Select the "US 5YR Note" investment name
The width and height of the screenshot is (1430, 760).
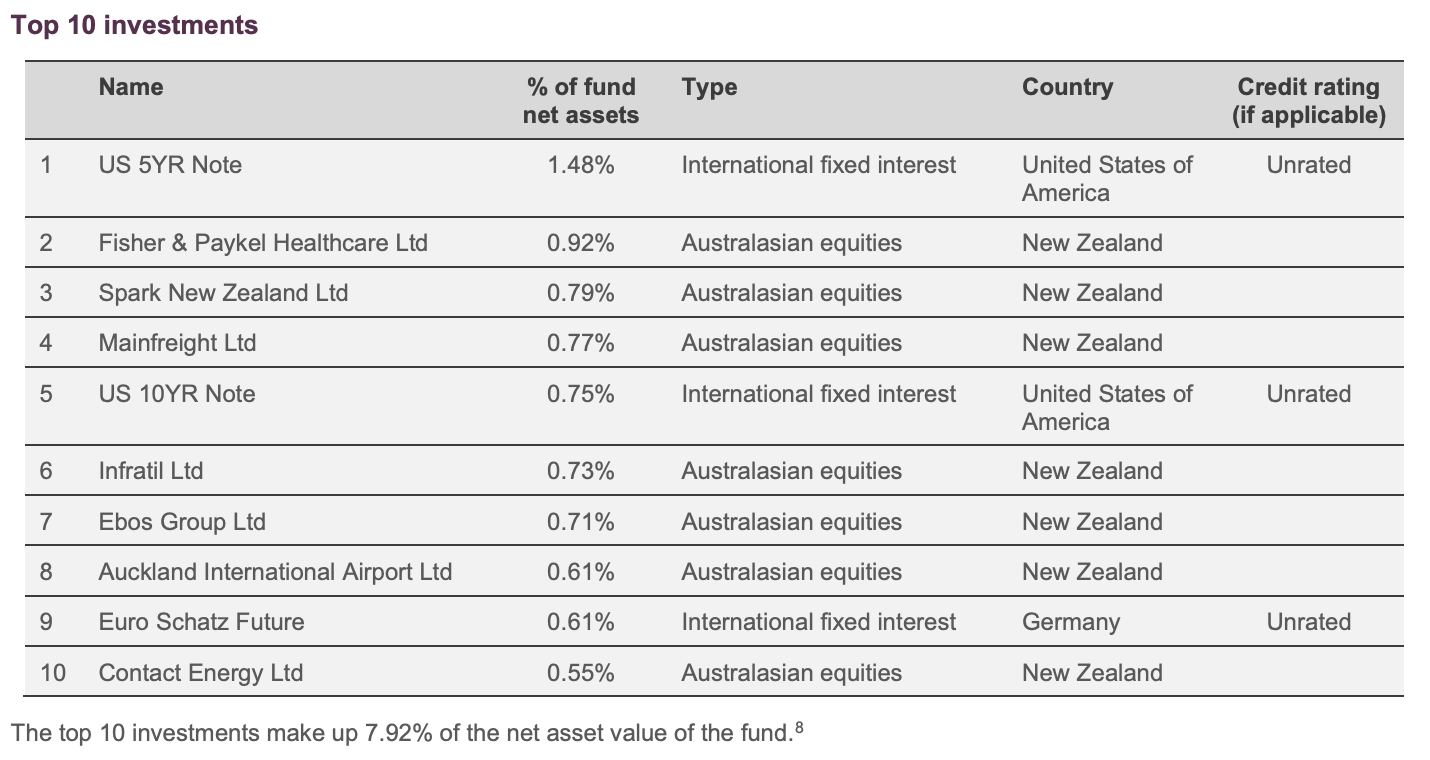click(170, 165)
